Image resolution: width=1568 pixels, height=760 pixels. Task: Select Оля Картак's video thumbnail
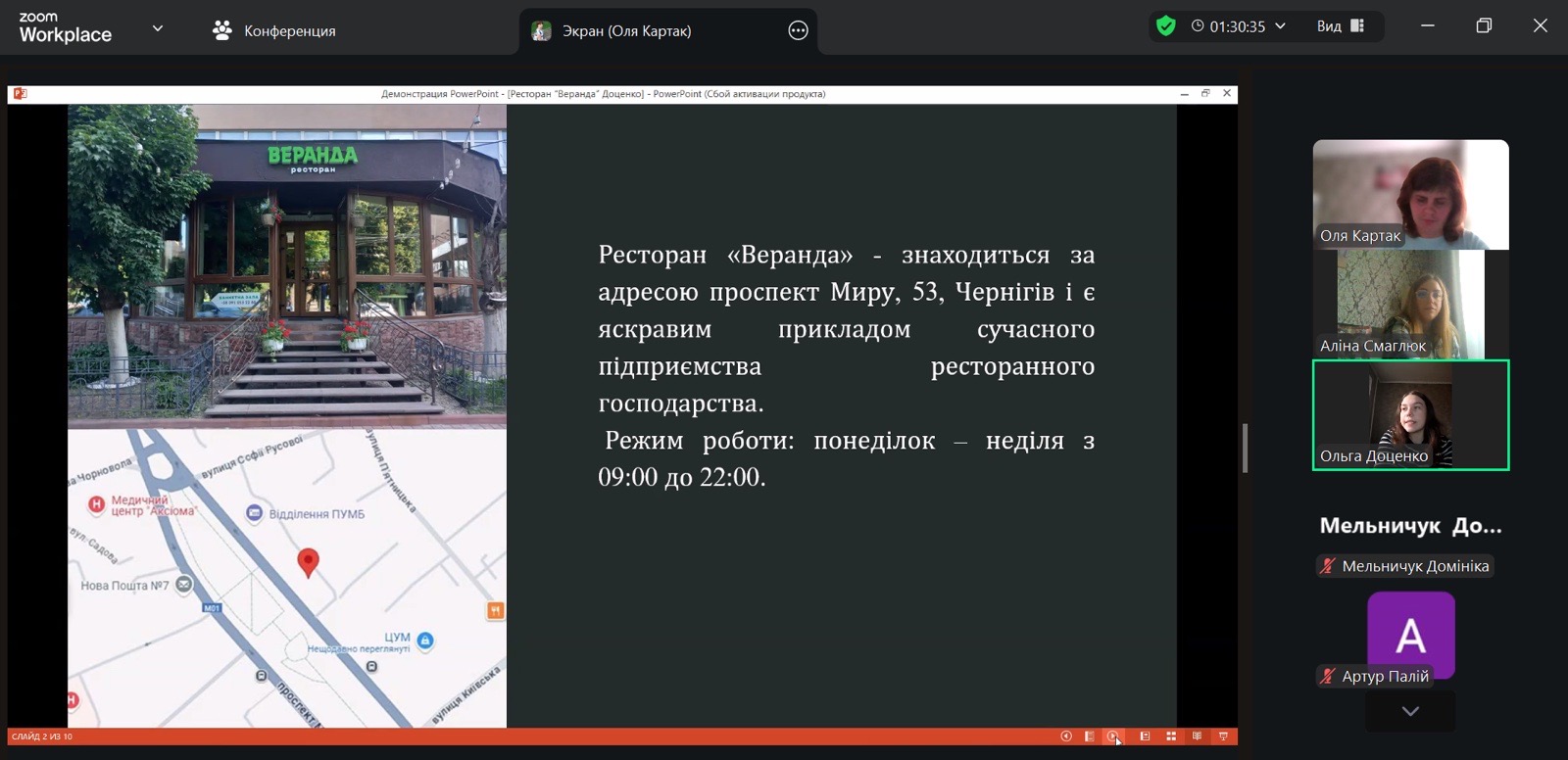1410,194
